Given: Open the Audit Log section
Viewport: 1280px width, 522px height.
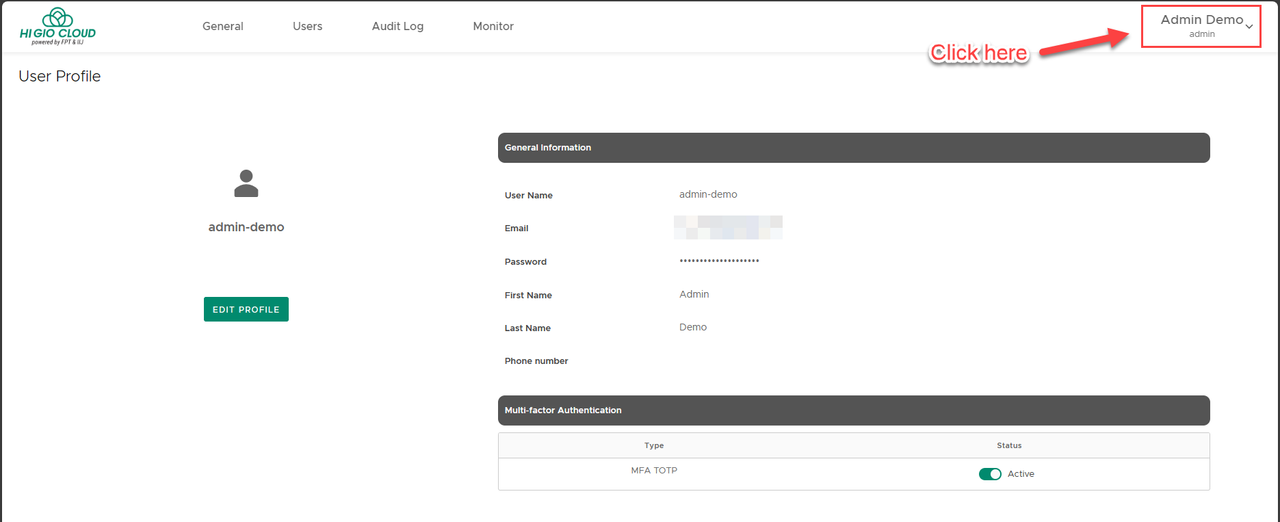Looking at the screenshot, I should pyautogui.click(x=398, y=26).
